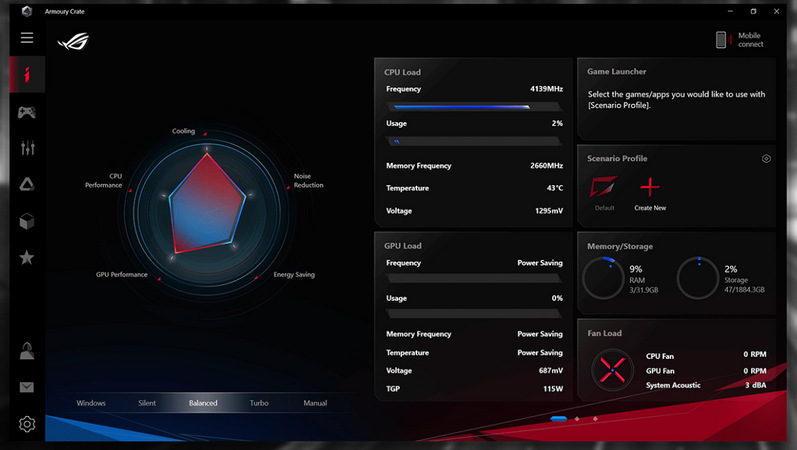Click the CPU Fan 0 RPM value

click(x=755, y=354)
